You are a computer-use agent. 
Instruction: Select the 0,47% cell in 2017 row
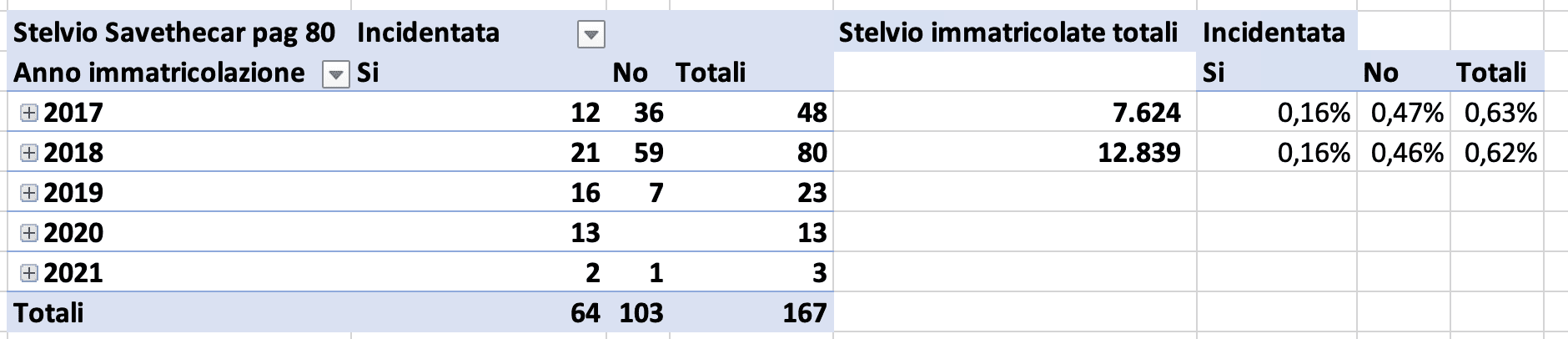coord(1406,113)
